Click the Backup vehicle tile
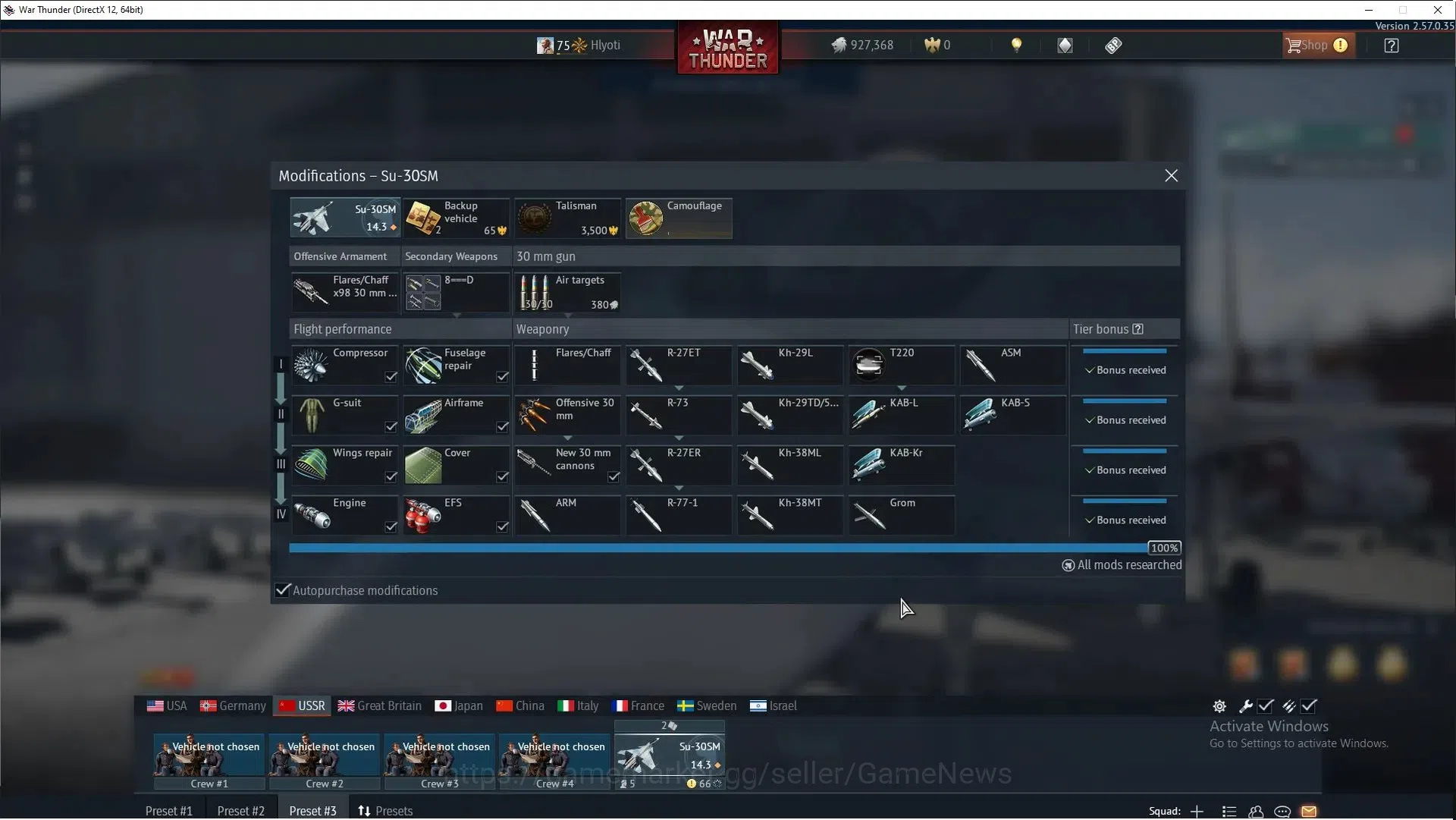The width and height of the screenshot is (1456, 820). tap(456, 218)
